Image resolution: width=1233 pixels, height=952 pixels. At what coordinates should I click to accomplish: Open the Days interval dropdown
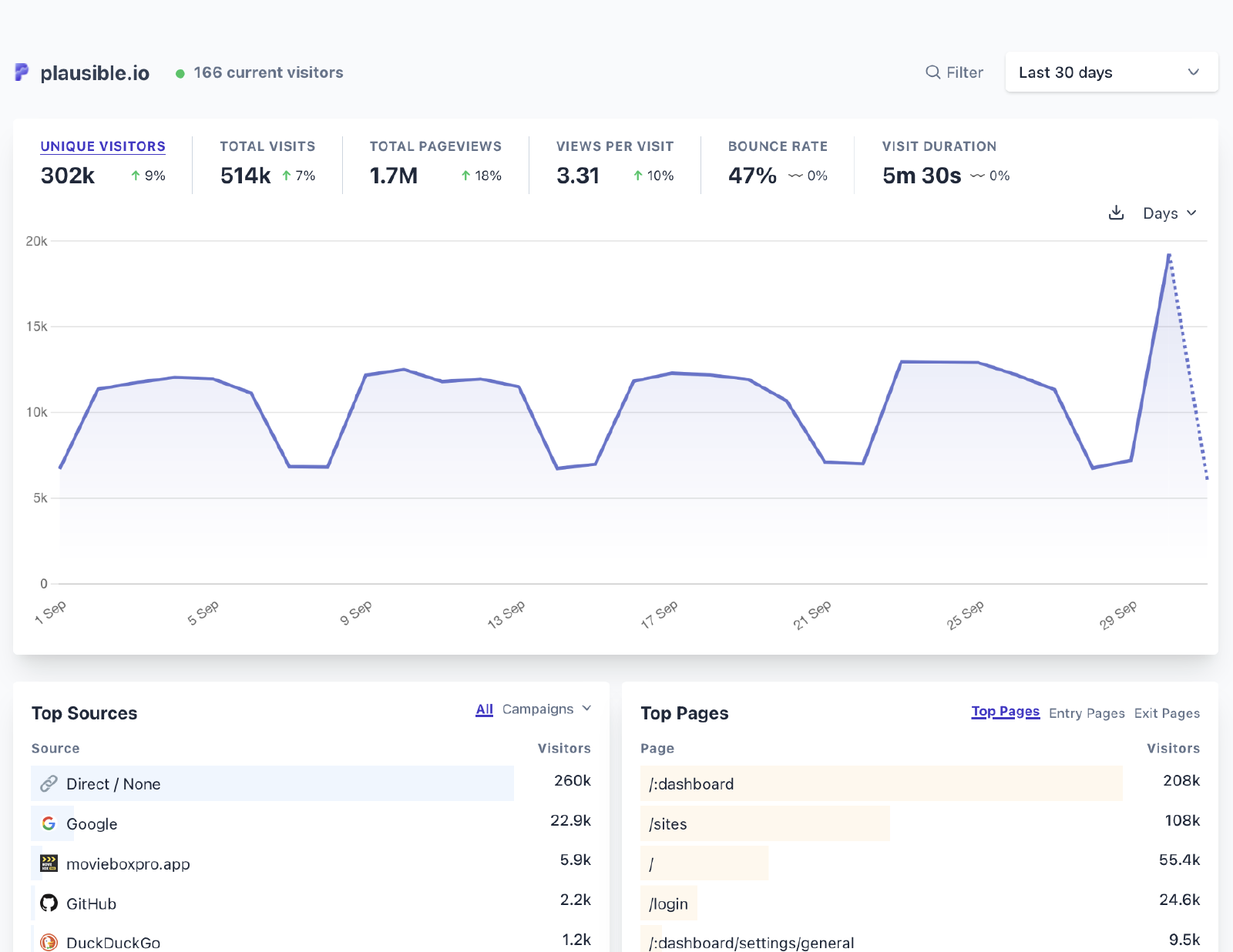(1168, 213)
